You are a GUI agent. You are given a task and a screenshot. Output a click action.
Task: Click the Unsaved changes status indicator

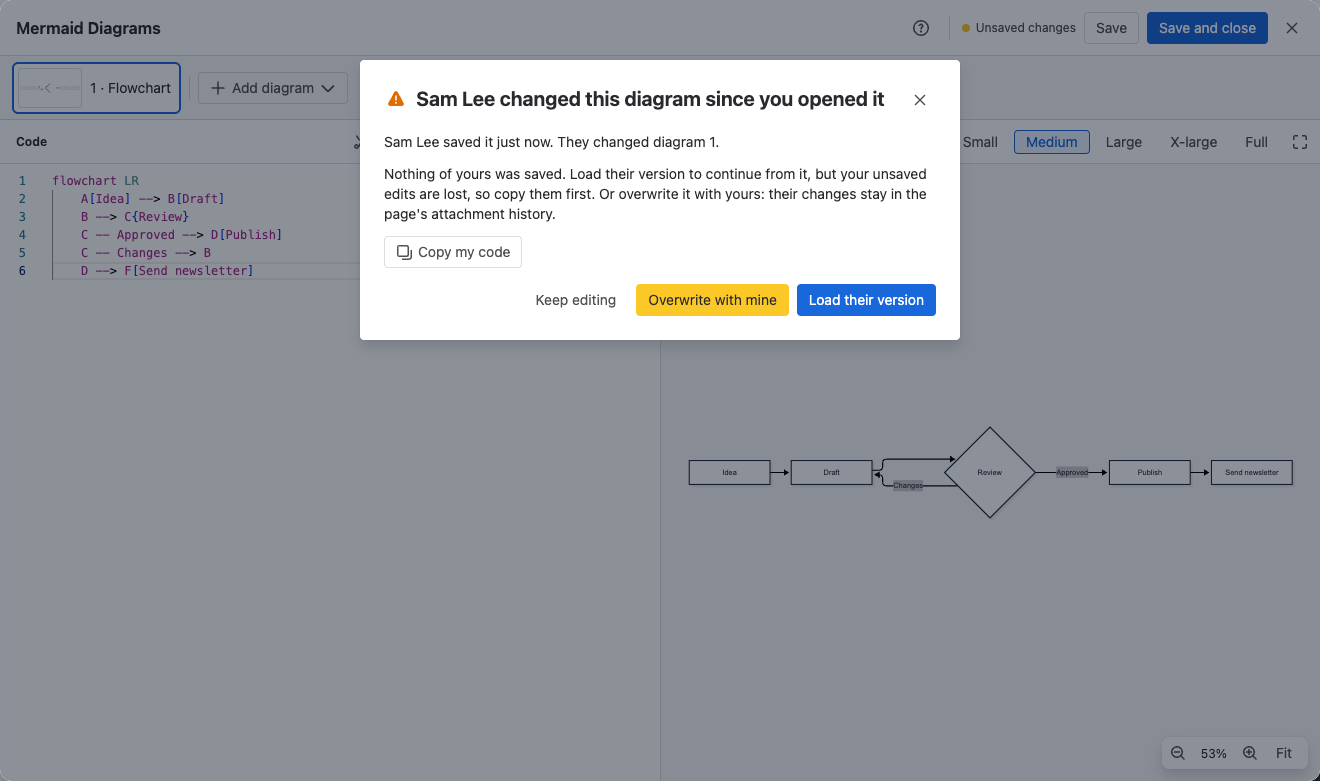(1018, 28)
